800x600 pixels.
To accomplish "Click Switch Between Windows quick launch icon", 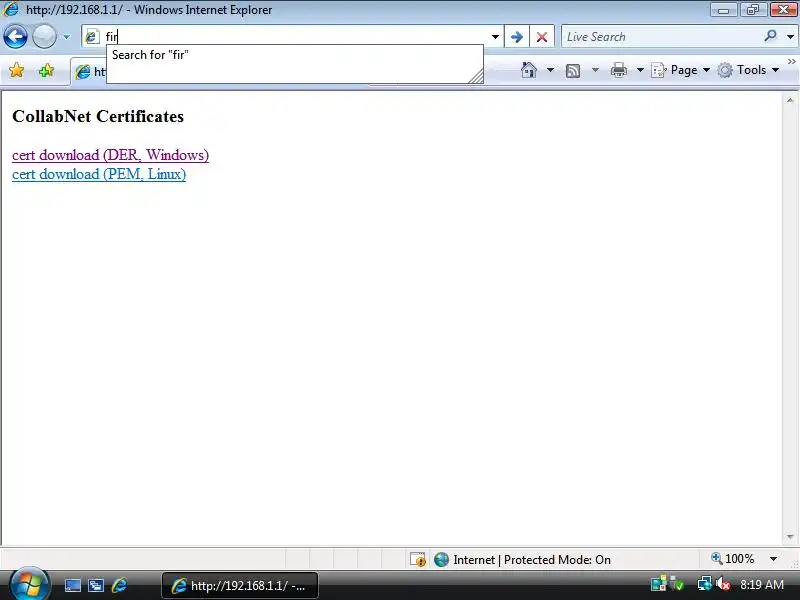I will click(x=96, y=585).
